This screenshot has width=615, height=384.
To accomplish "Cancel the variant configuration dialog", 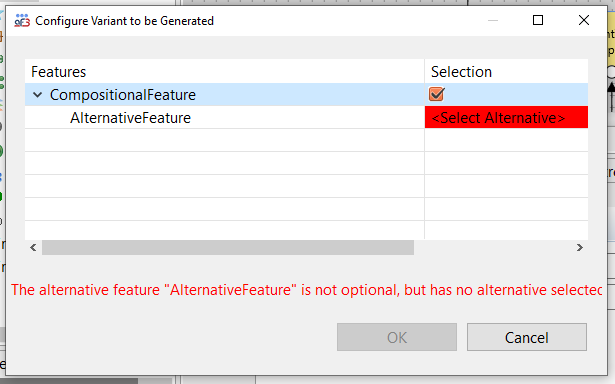I will tap(527, 337).
